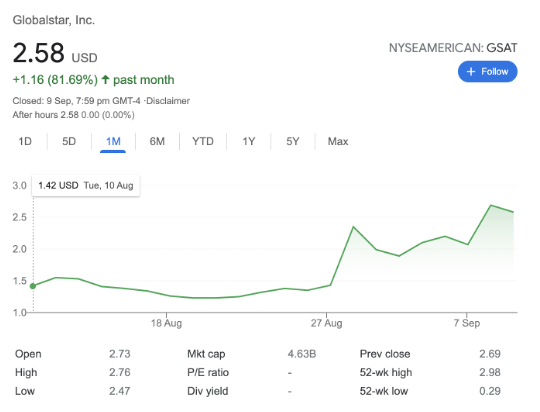The image size is (540, 412).
Task: Click the 2.0 y-axis label
Action: [20, 249]
